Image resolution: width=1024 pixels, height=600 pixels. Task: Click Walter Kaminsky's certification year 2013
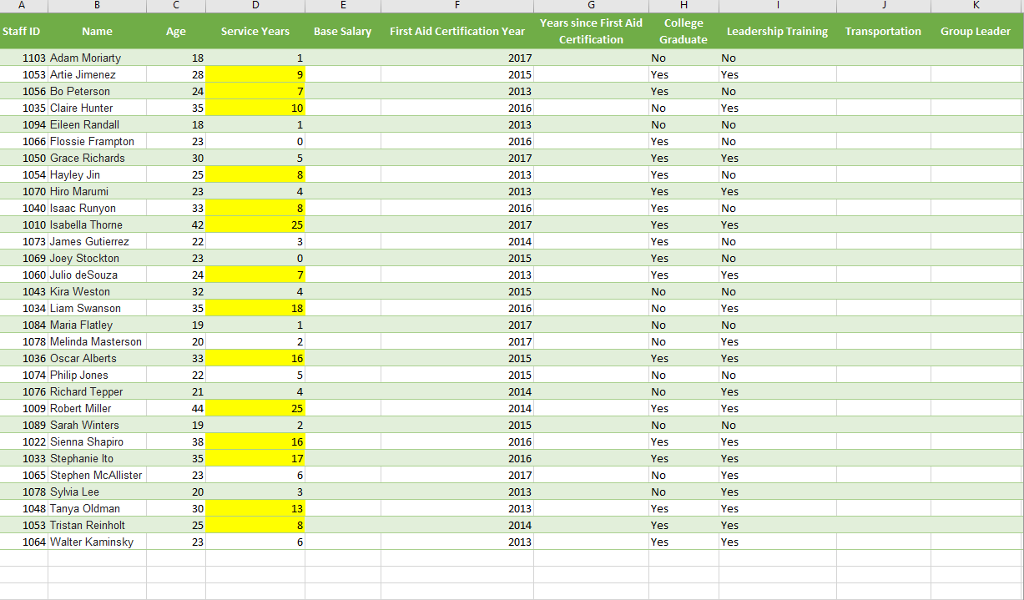pyautogui.click(x=457, y=542)
